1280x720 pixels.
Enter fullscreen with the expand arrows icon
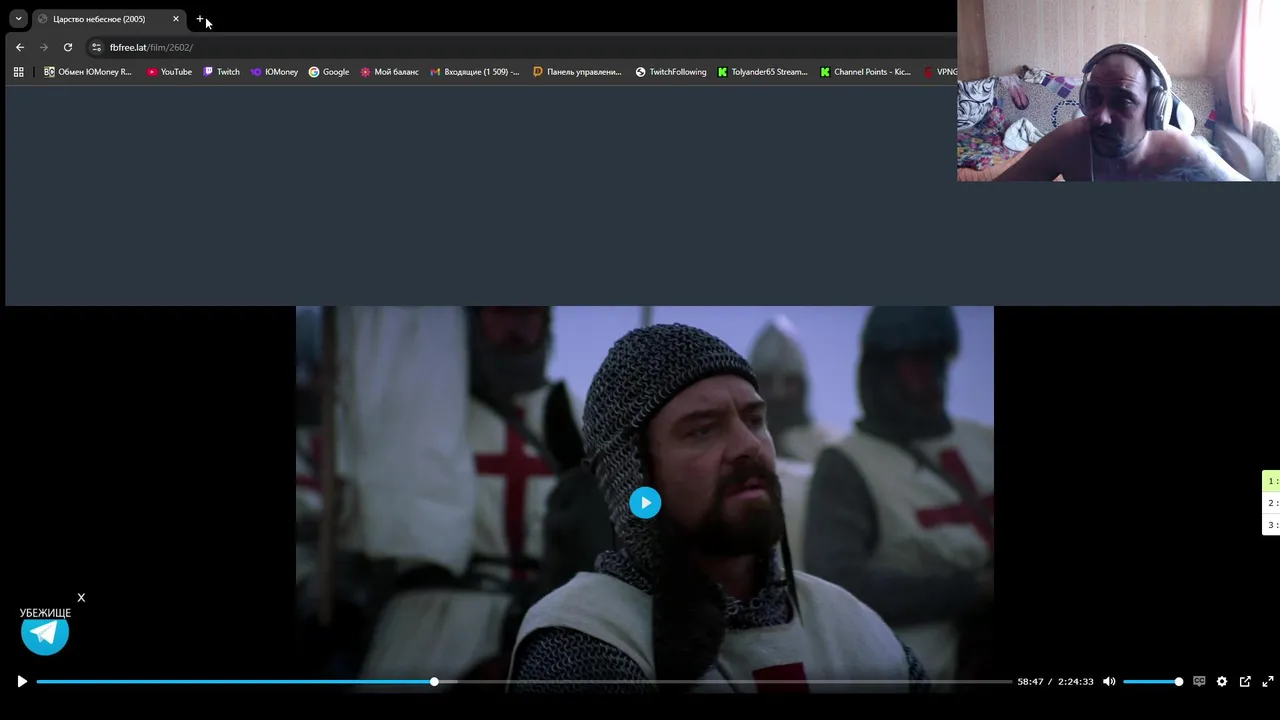coord(1268,681)
